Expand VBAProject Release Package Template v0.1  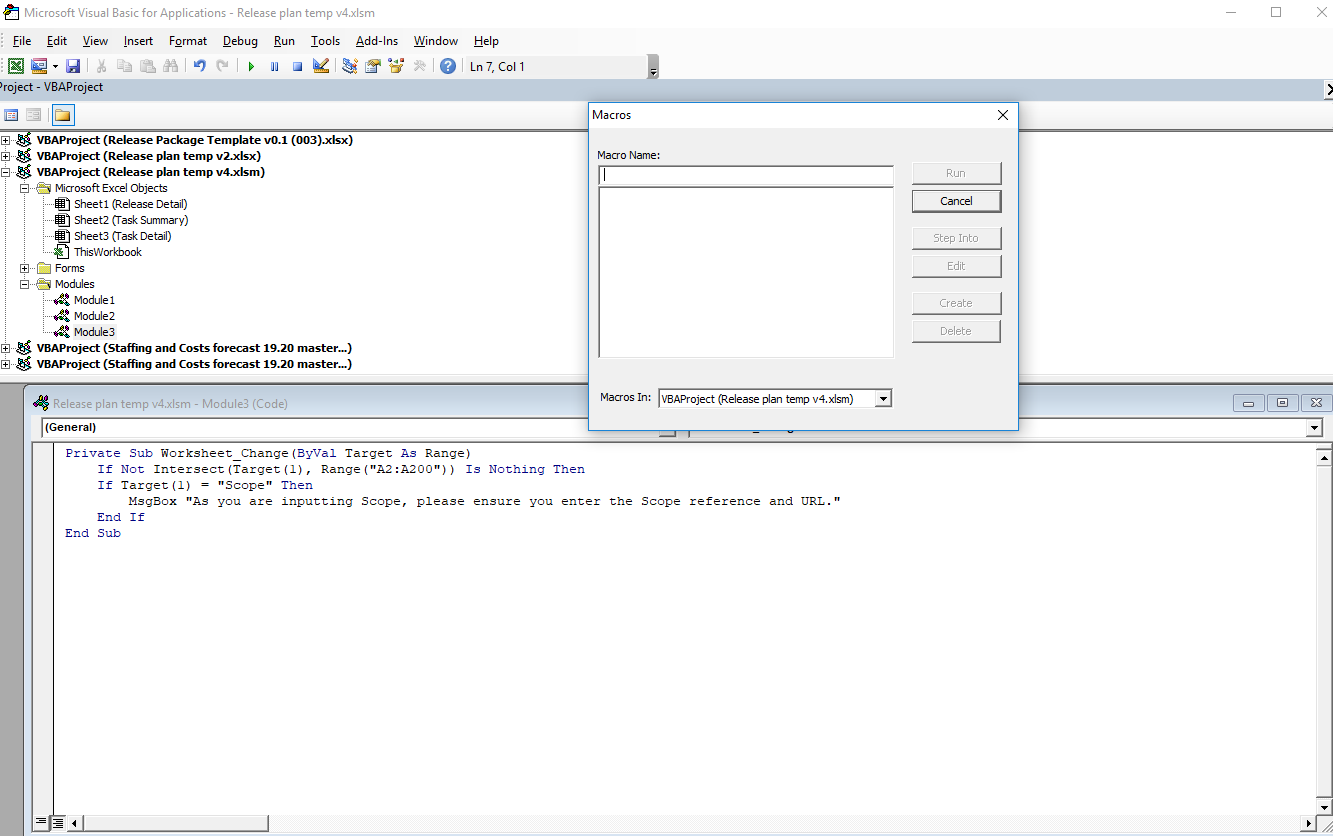(6, 140)
